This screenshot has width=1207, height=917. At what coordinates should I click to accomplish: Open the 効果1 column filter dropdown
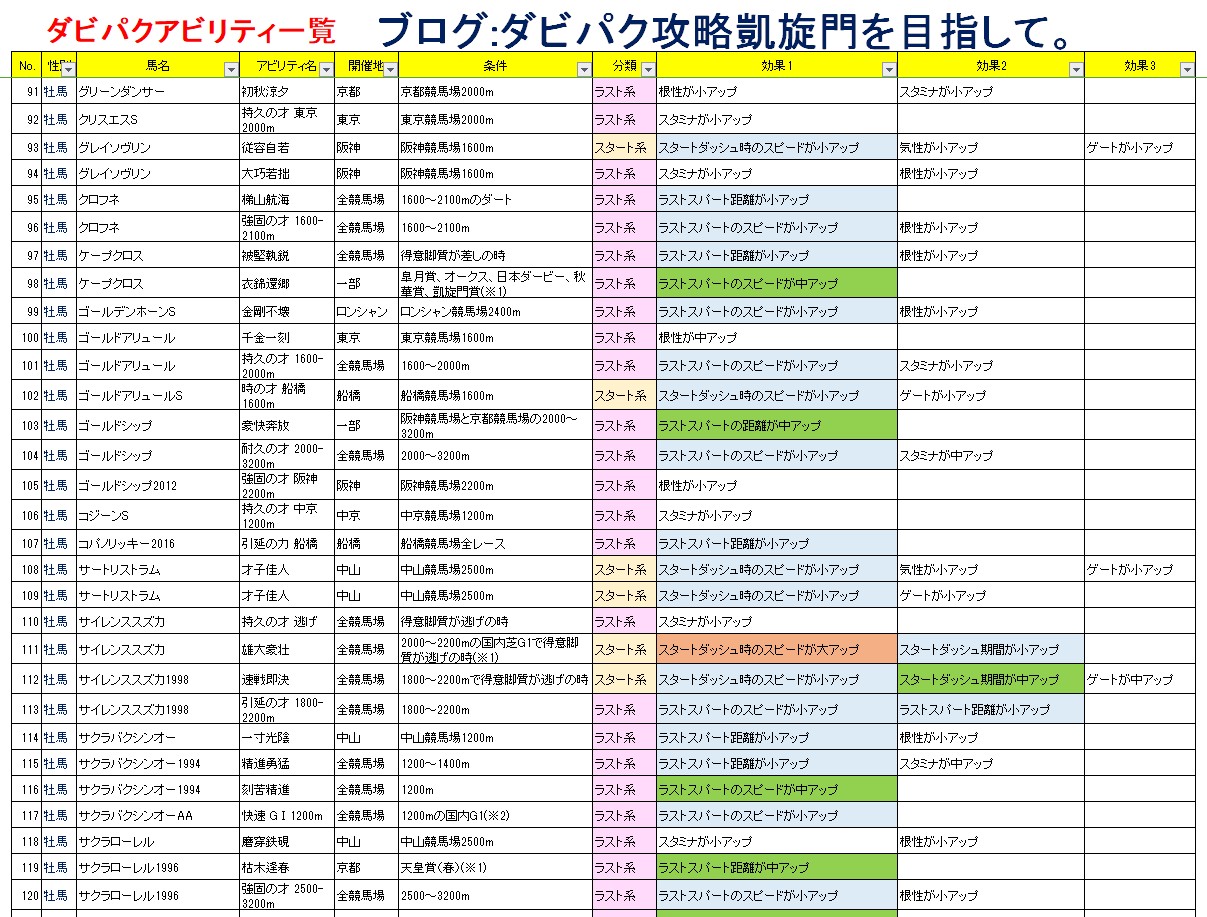point(889,69)
